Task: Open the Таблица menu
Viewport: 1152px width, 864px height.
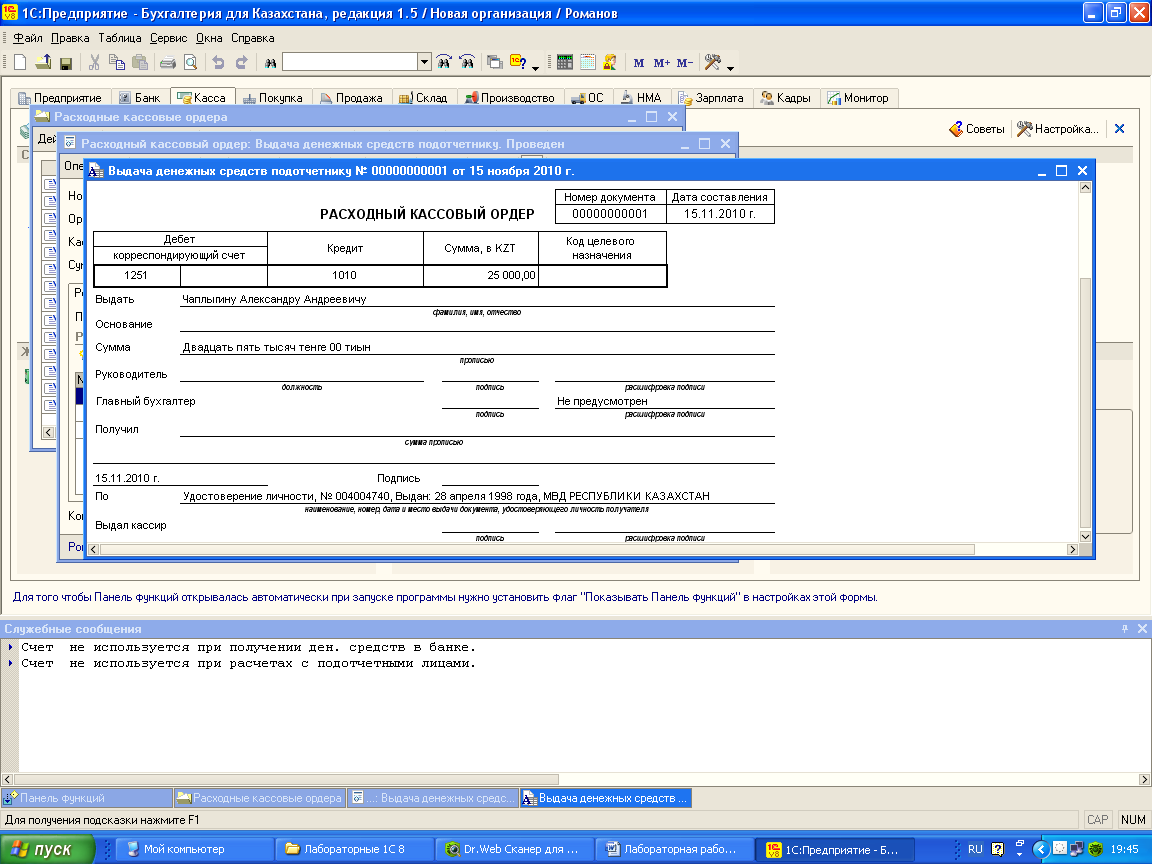Action: 120,38
